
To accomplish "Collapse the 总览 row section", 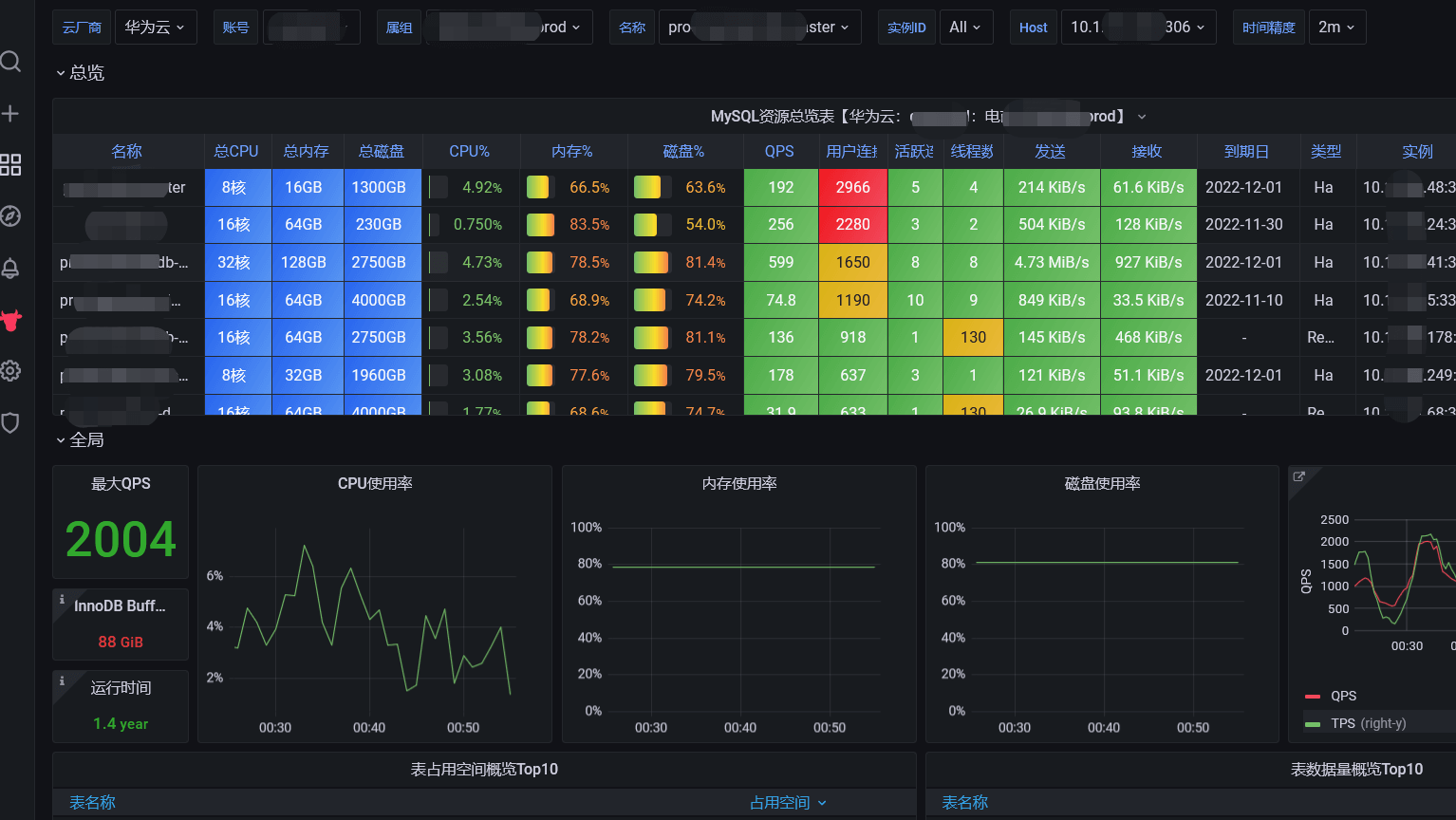I will click(x=80, y=73).
